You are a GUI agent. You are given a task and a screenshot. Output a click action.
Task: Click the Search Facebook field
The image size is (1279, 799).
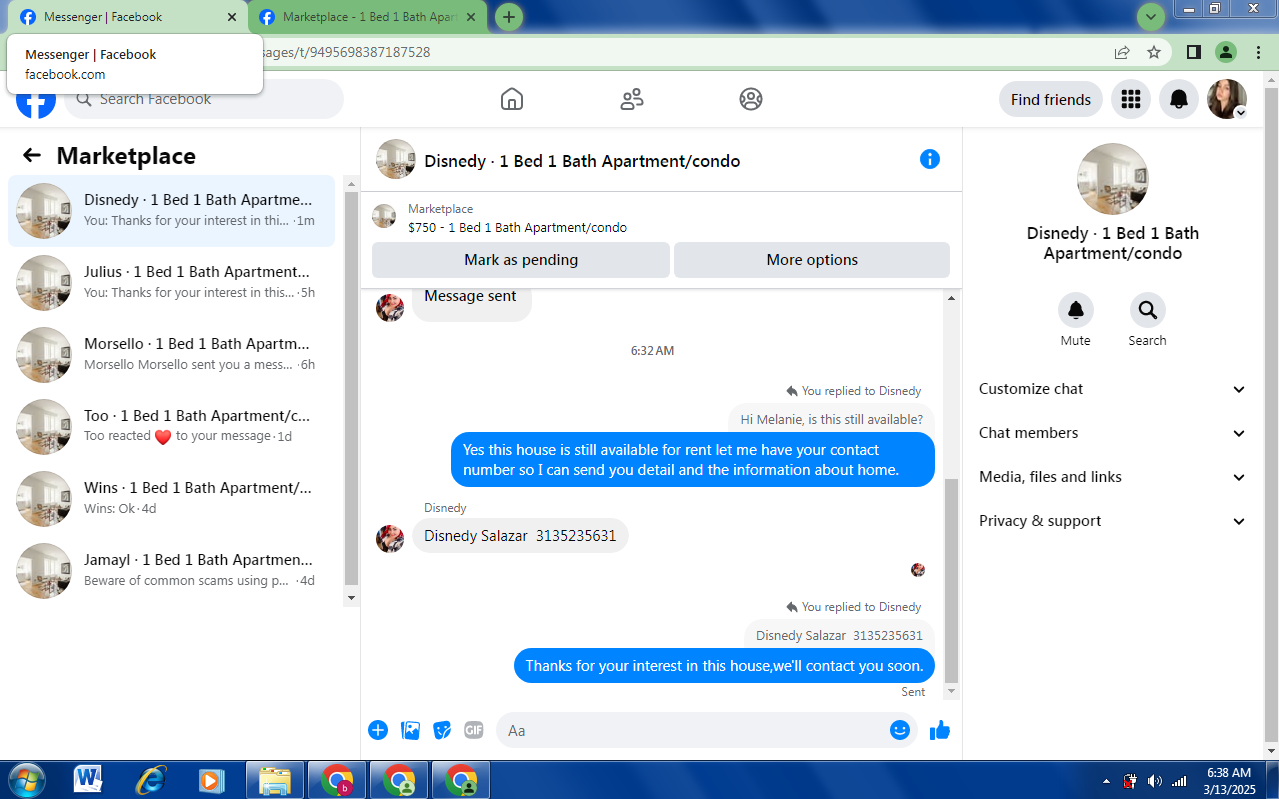[x=204, y=99]
